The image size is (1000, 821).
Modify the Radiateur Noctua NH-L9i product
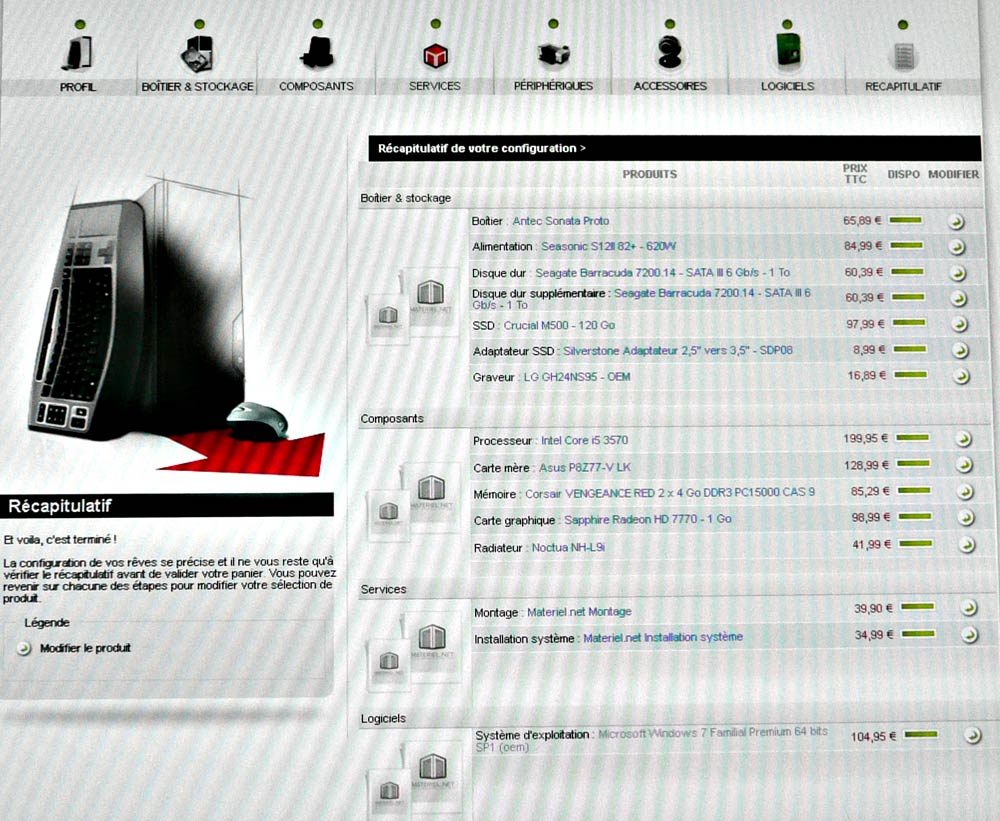pyautogui.click(x=967, y=545)
